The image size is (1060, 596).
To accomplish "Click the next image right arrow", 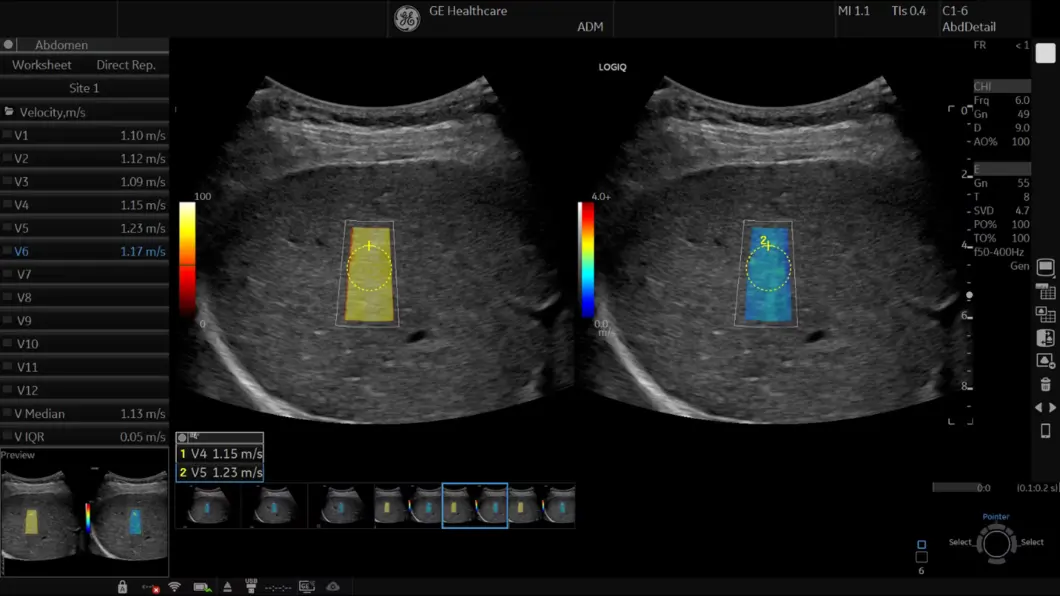I will (x=1052, y=408).
